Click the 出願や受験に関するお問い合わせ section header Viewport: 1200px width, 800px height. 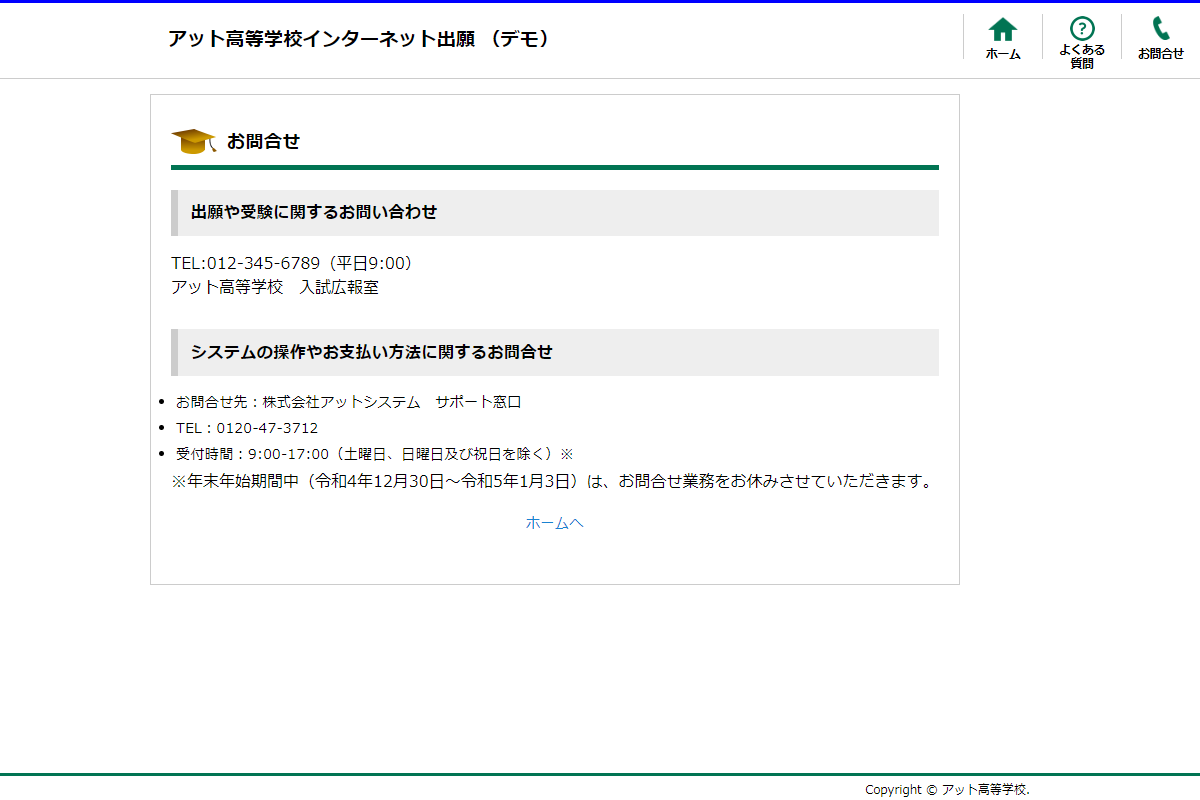(314, 212)
